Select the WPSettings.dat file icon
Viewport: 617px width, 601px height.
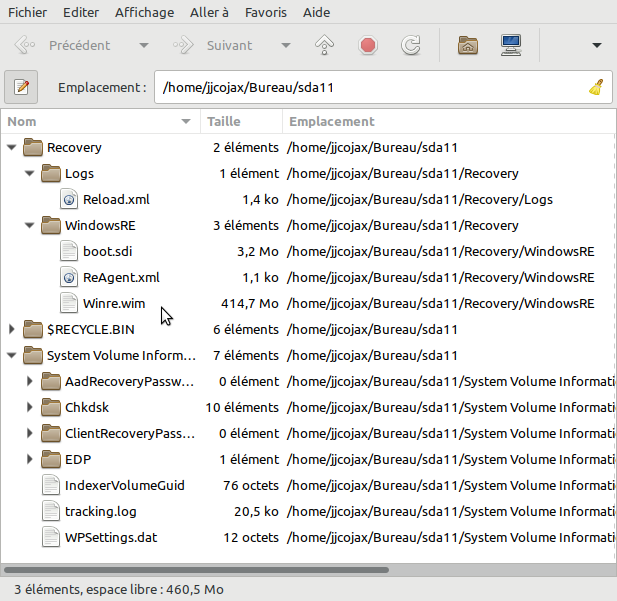(x=51, y=537)
